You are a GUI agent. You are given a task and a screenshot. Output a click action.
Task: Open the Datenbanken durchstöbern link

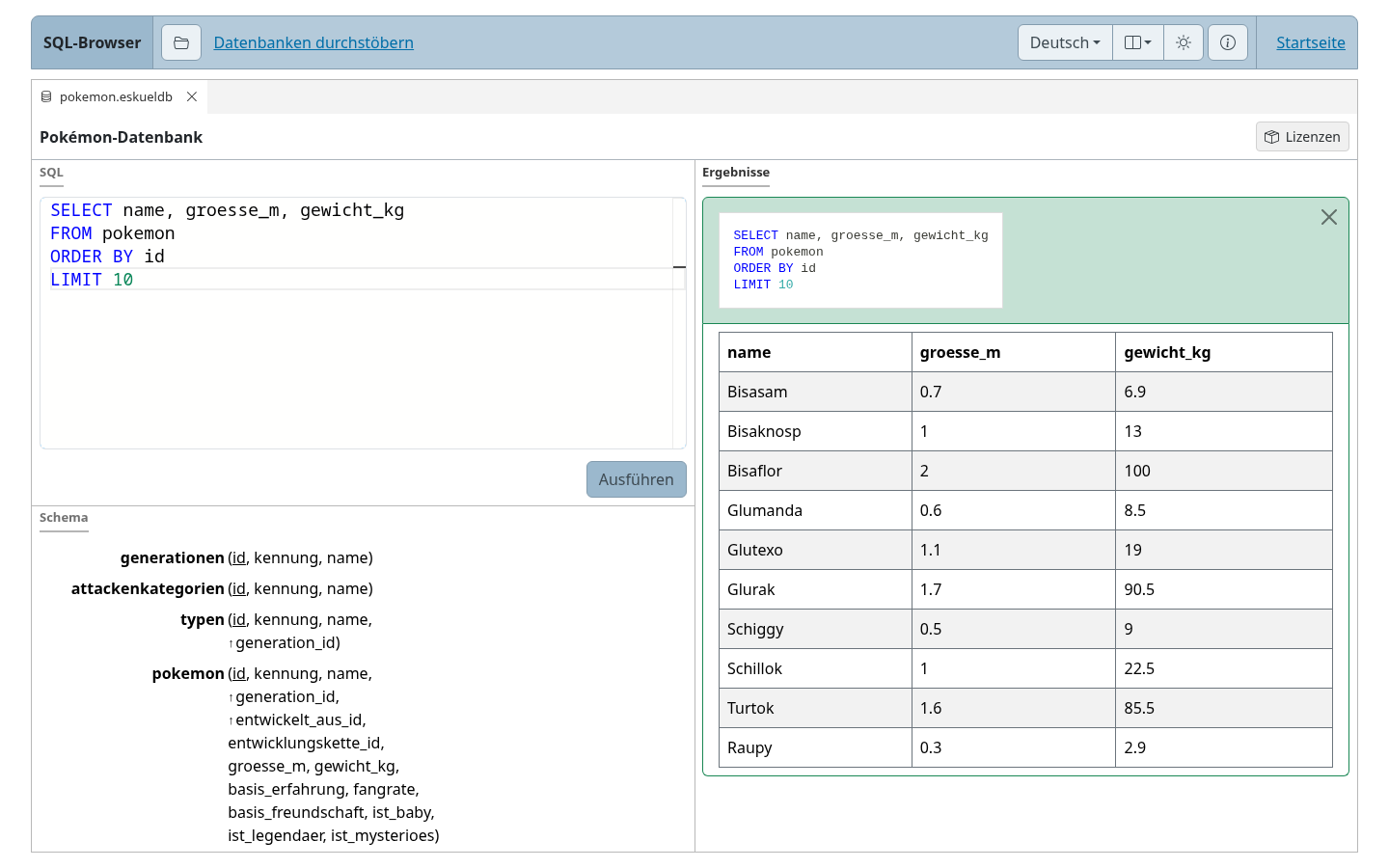click(313, 42)
